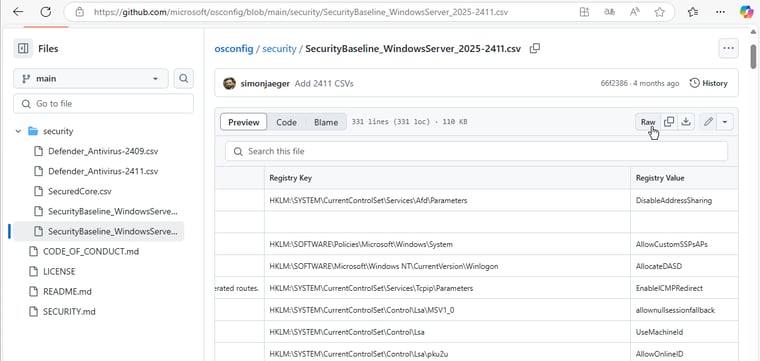760x361 pixels.
Task: Open CODE_OF_CONDUCT.md file
Action: pos(91,251)
